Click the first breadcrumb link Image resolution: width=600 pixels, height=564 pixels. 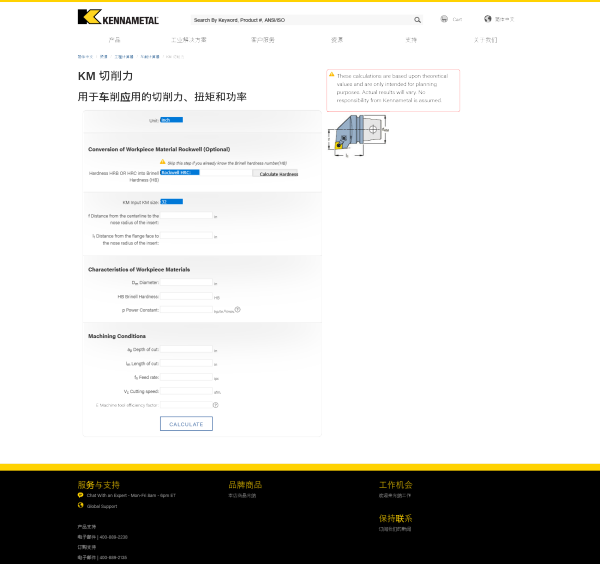pyautogui.click(x=85, y=57)
